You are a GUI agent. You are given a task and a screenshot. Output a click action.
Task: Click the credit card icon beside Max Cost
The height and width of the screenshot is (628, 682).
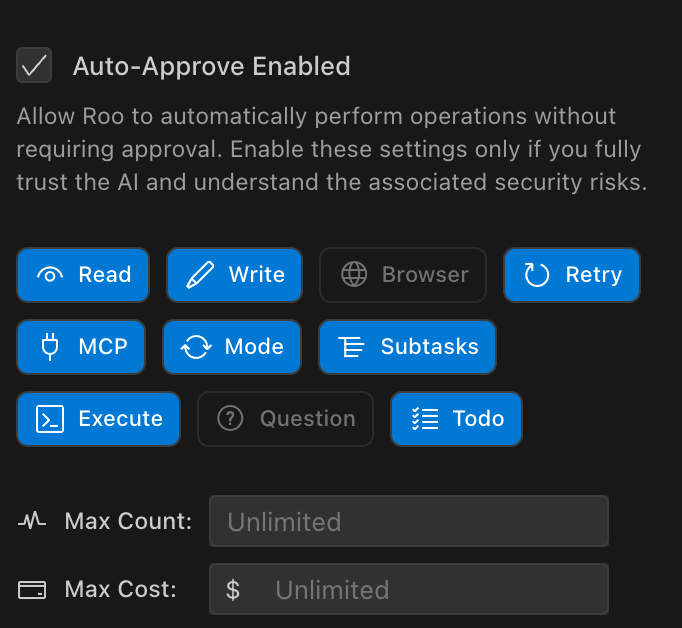tap(32, 589)
